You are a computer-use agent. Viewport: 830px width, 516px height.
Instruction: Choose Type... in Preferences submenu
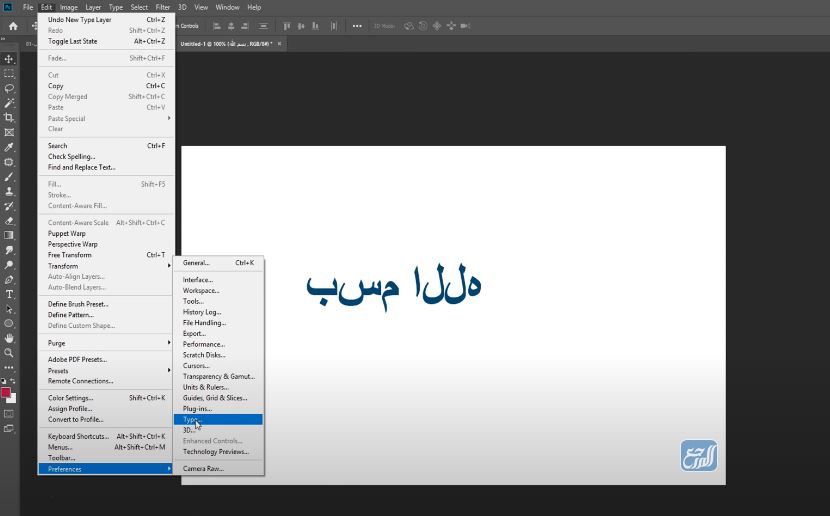[x=218, y=419]
